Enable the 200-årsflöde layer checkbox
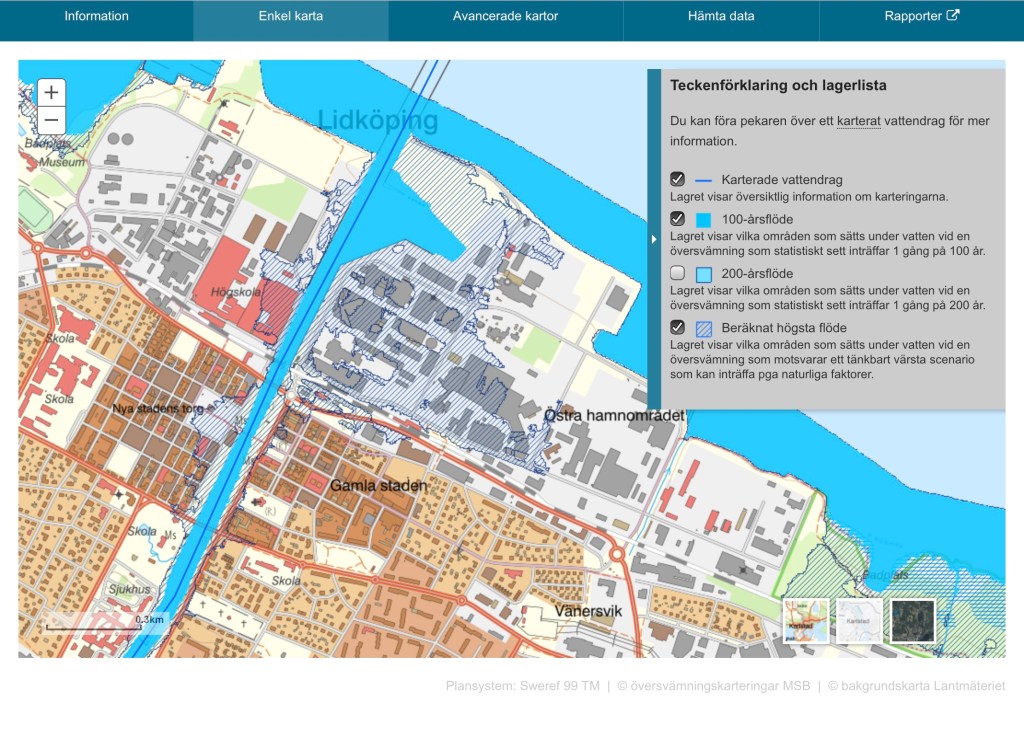 (677, 273)
